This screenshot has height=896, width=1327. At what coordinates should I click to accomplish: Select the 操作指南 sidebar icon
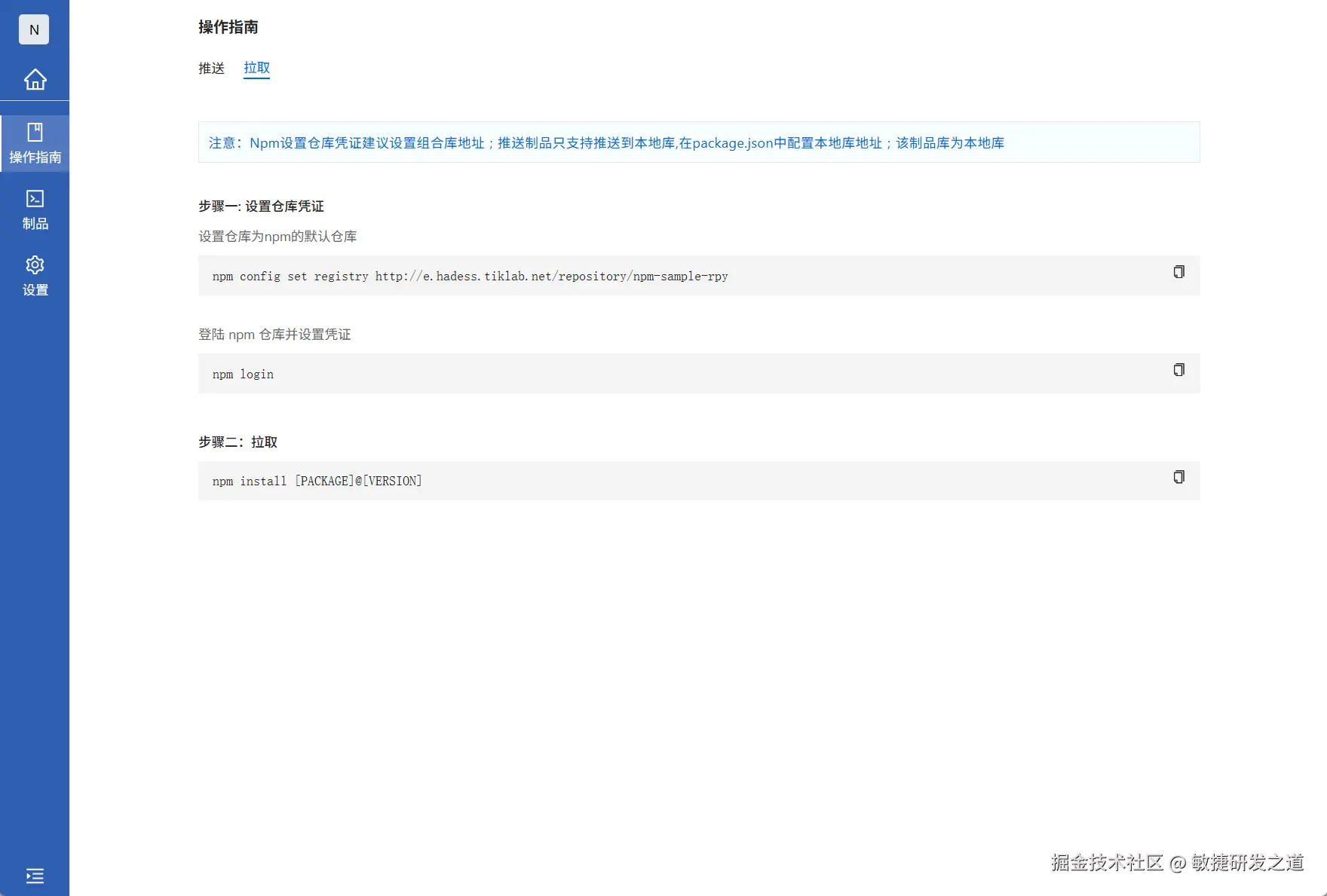(x=35, y=132)
